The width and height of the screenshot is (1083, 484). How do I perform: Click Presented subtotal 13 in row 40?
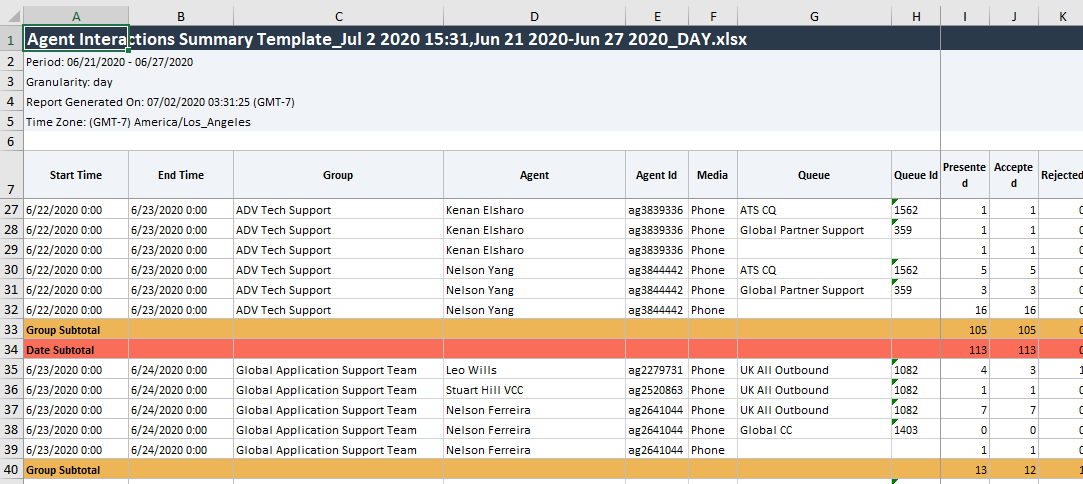(x=965, y=470)
